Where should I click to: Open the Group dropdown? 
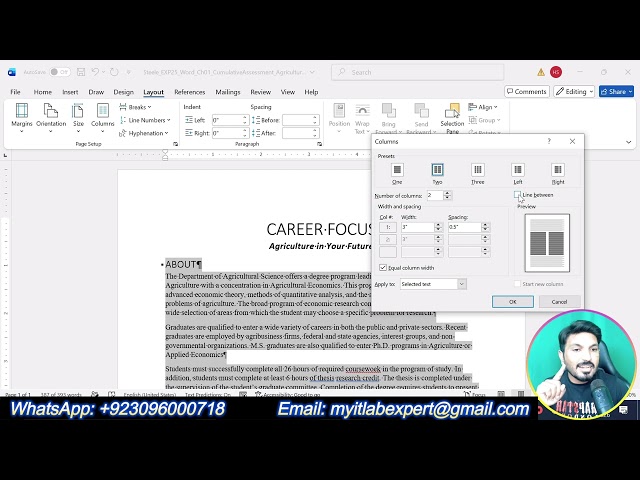coord(484,120)
